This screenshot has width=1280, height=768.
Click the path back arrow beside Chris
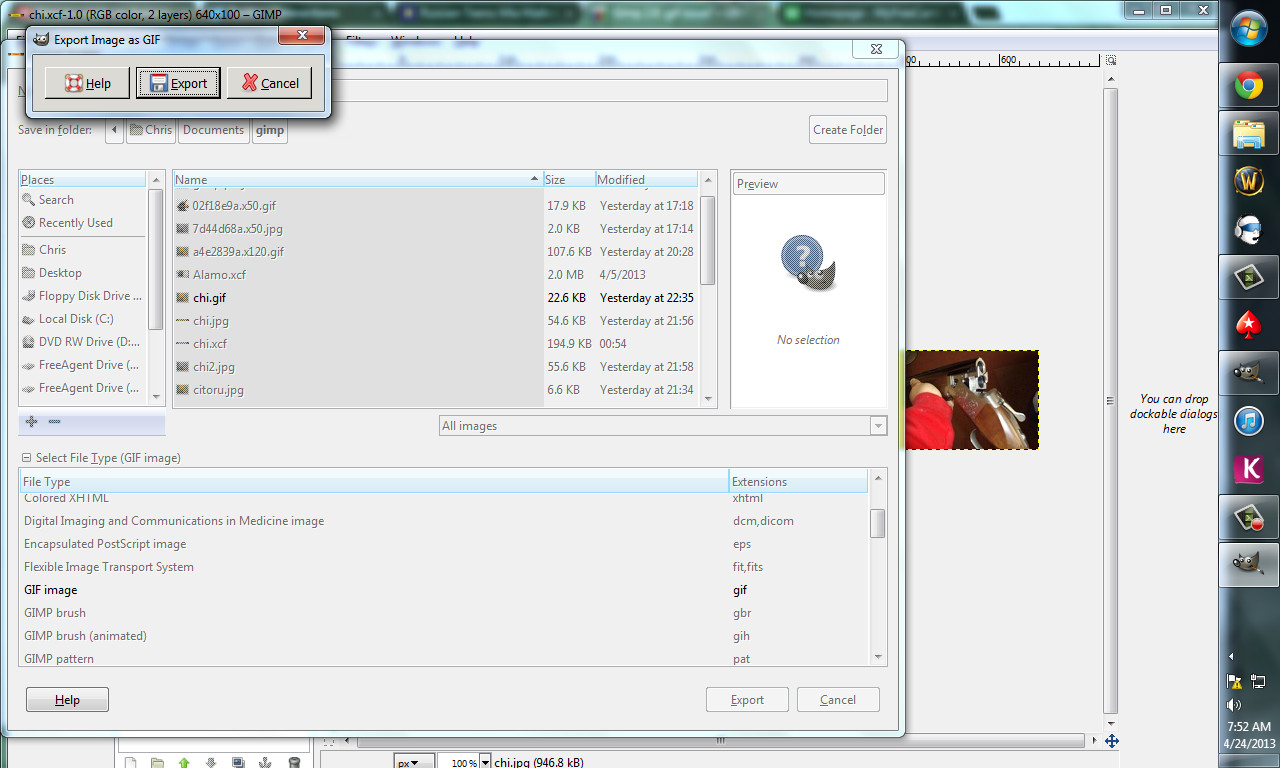pyautogui.click(x=114, y=130)
